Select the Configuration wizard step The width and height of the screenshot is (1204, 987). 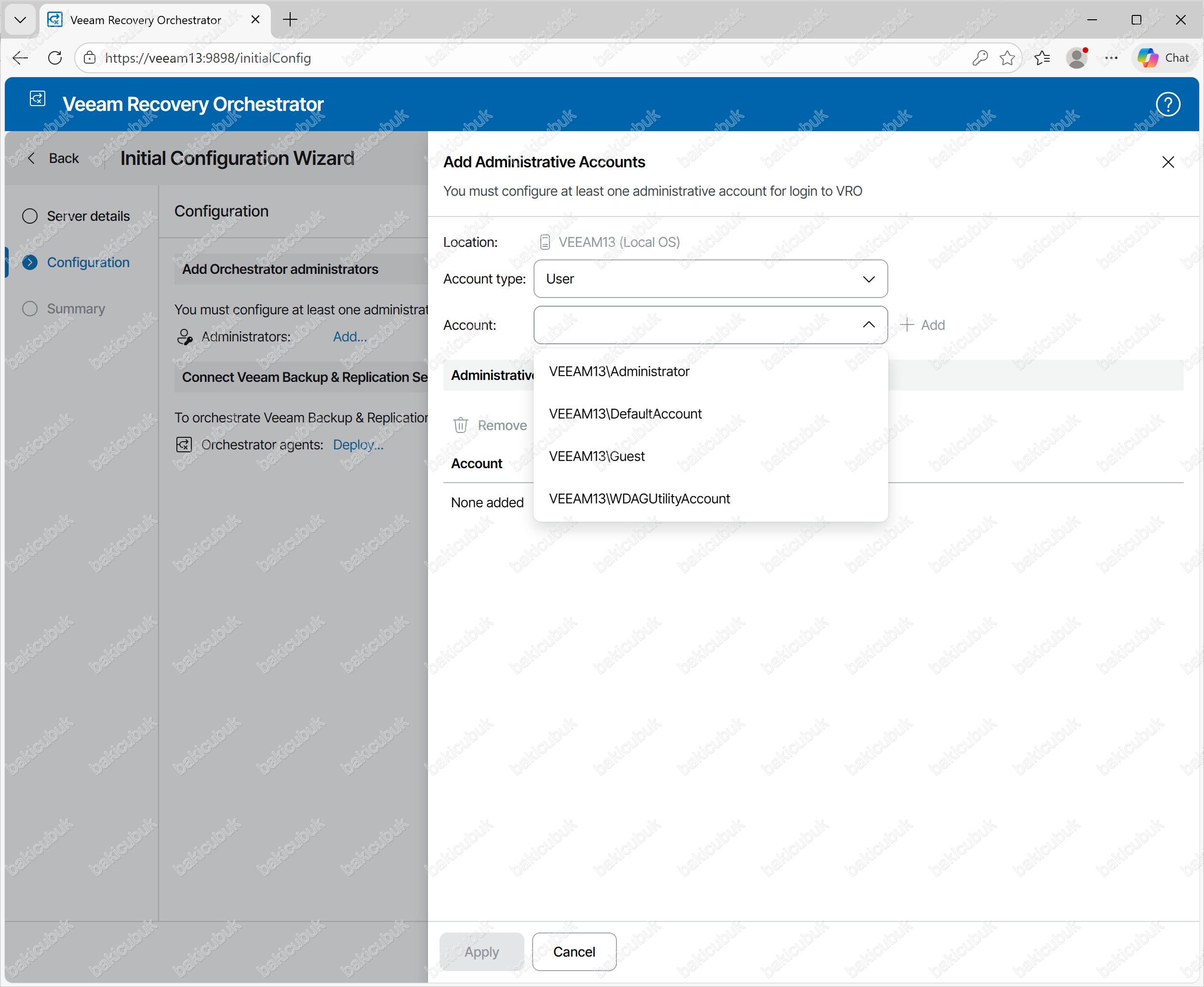pyautogui.click(x=88, y=263)
